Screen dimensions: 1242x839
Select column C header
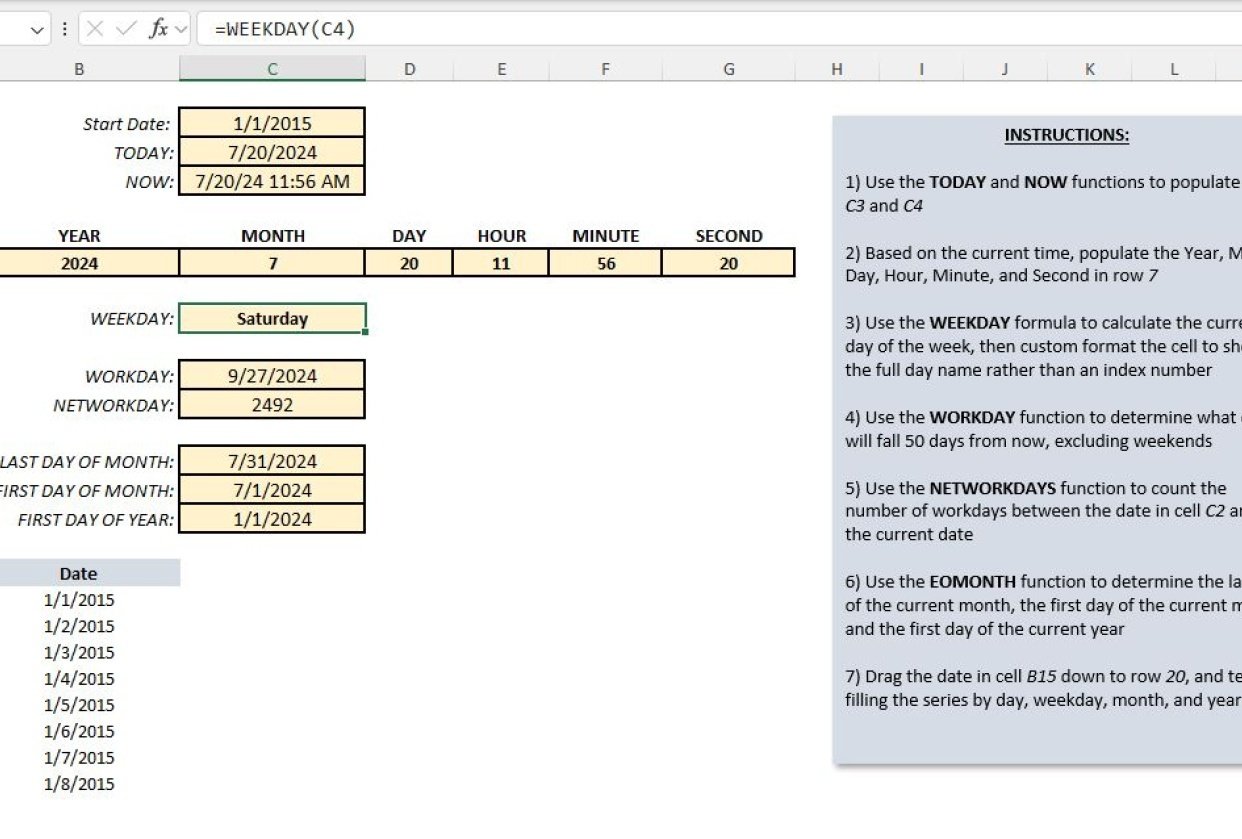point(272,69)
